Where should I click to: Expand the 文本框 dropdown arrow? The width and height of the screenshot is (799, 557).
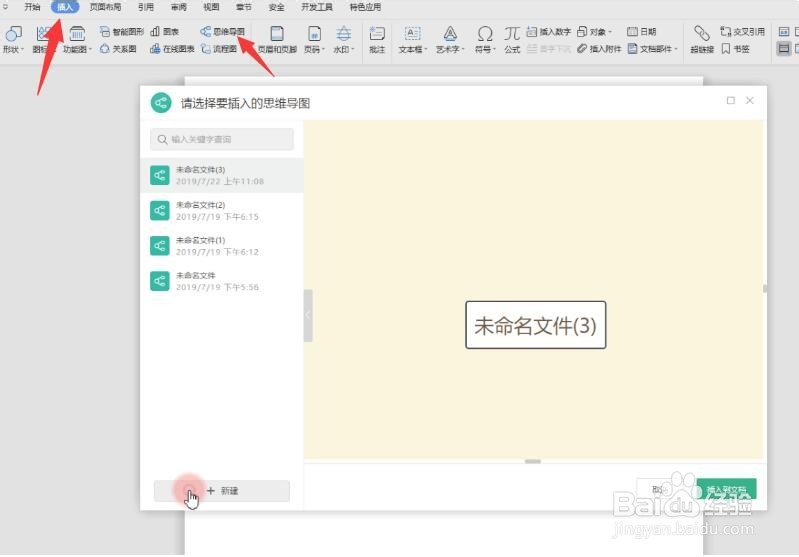425,49
